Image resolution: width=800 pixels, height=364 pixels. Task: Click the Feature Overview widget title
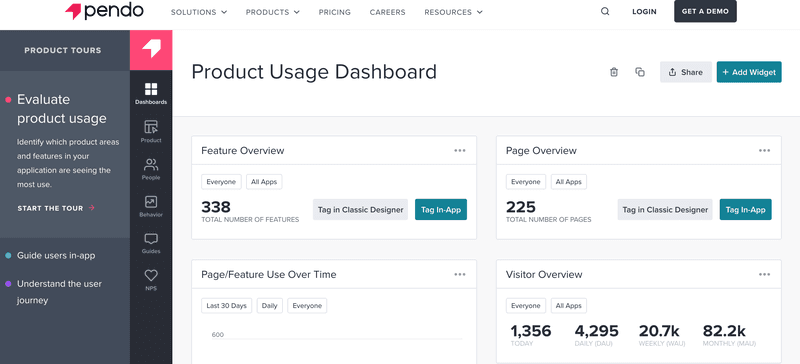pyautogui.click(x=242, y=151)
